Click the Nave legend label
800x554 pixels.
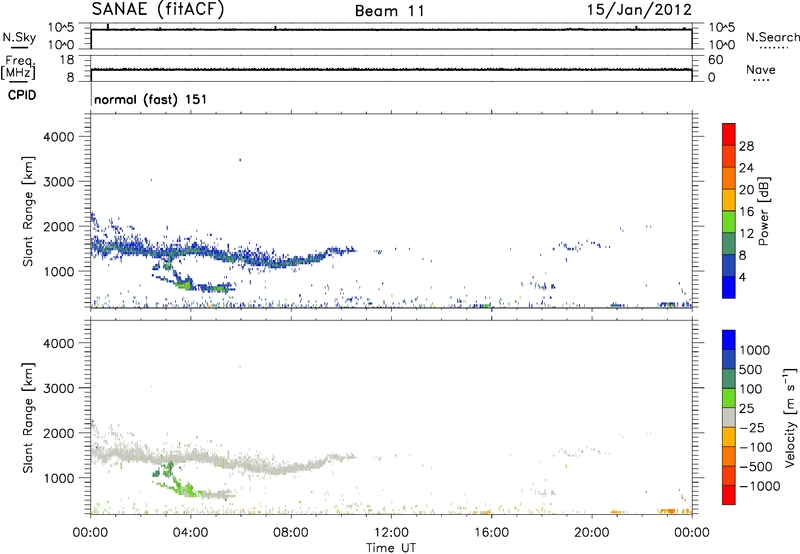761,69
